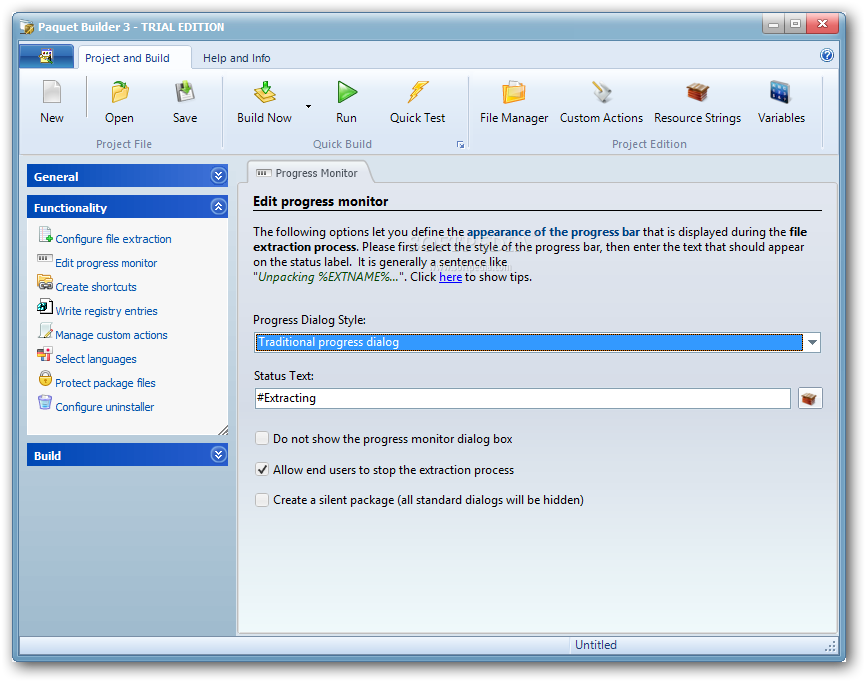Click the 'here' link to show tips
866x682 pixels.
click(x=450, y=277)
